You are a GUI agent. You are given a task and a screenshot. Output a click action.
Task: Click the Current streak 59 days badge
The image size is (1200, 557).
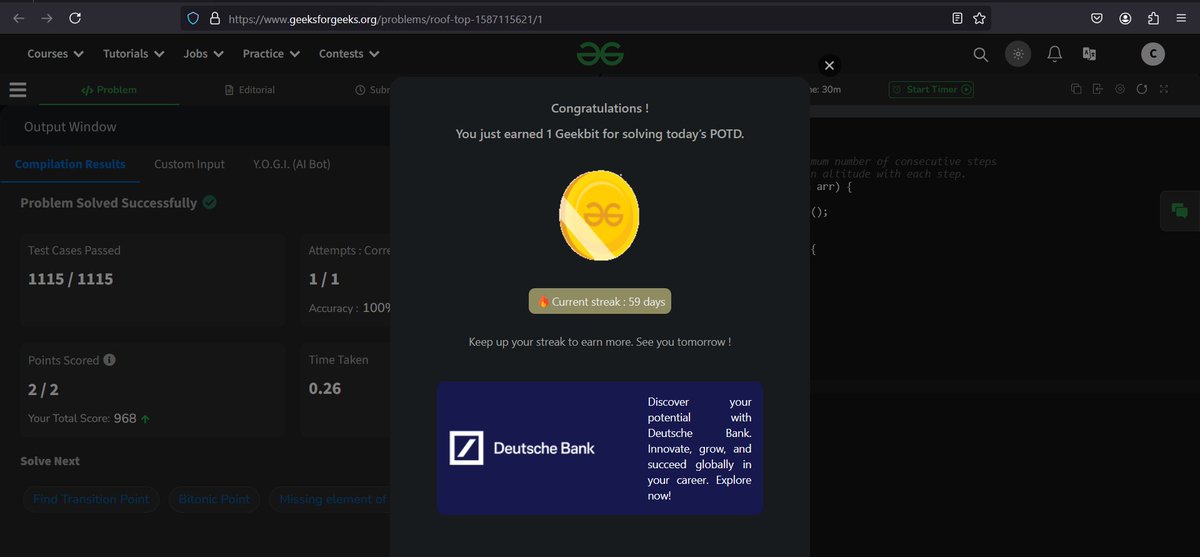[600, 301]
